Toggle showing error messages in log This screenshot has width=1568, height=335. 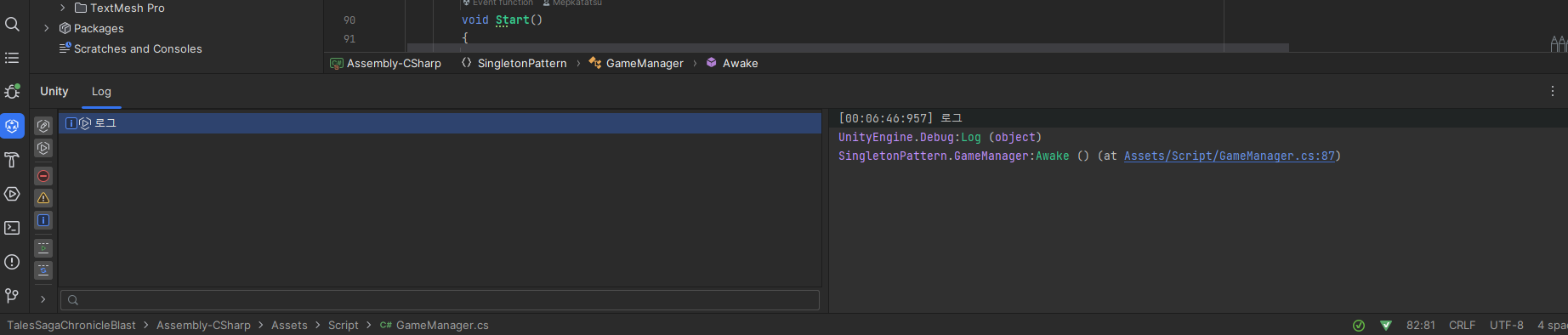click(43, 176)
